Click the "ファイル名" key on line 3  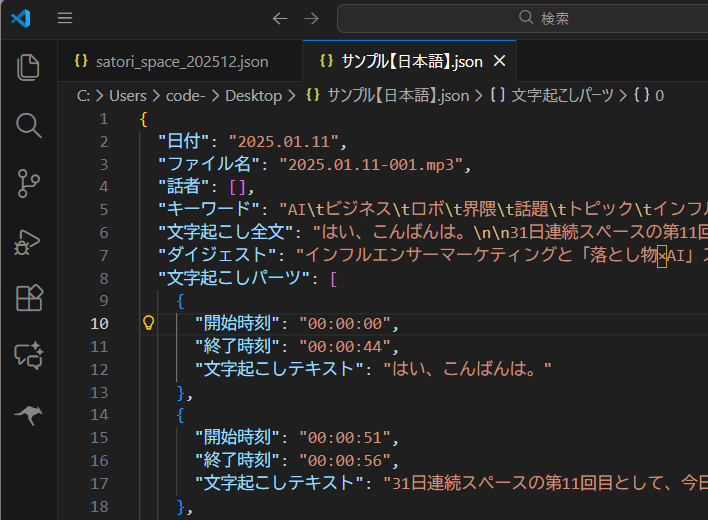point(209,164)
